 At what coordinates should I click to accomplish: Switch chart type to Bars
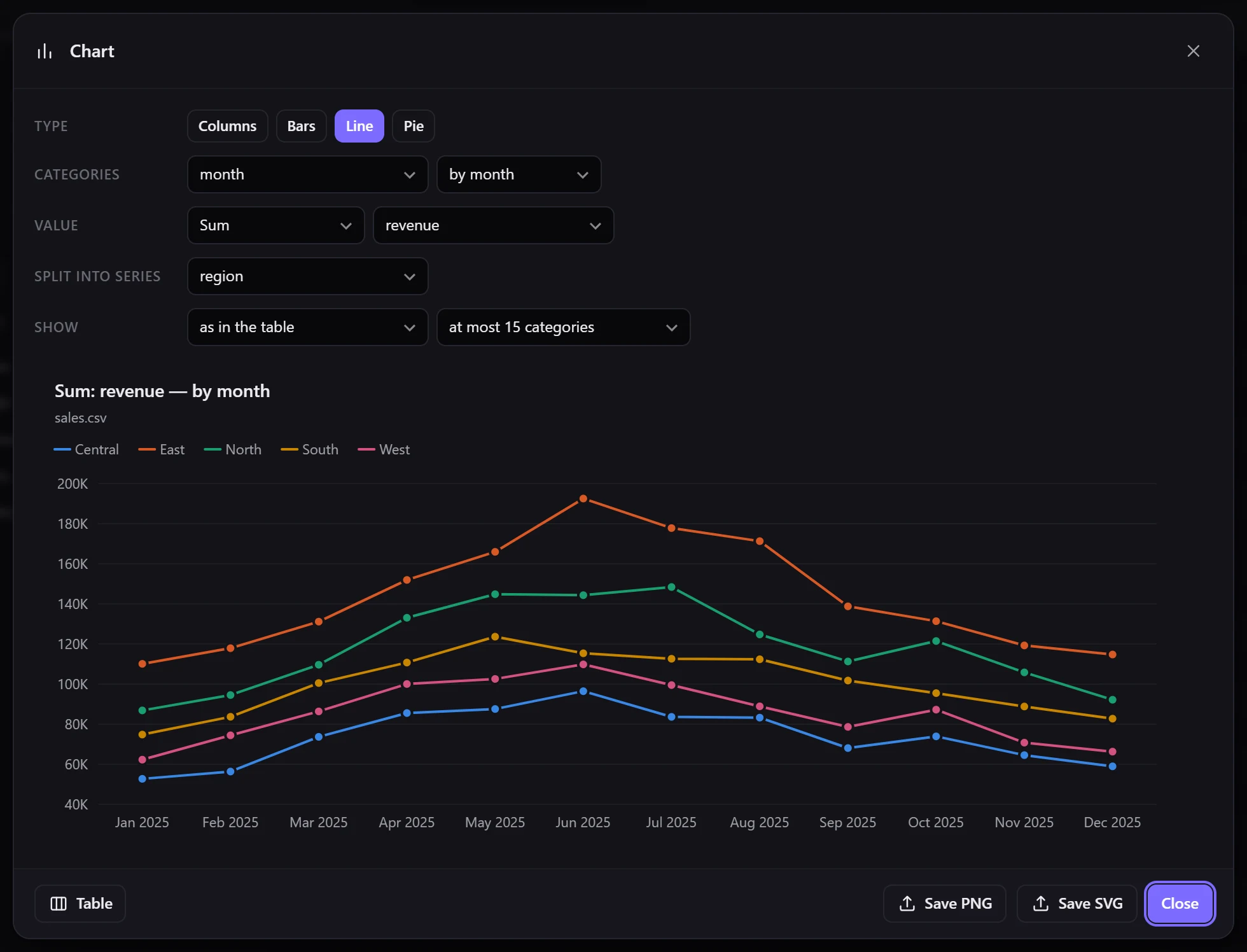pos(301,126)
